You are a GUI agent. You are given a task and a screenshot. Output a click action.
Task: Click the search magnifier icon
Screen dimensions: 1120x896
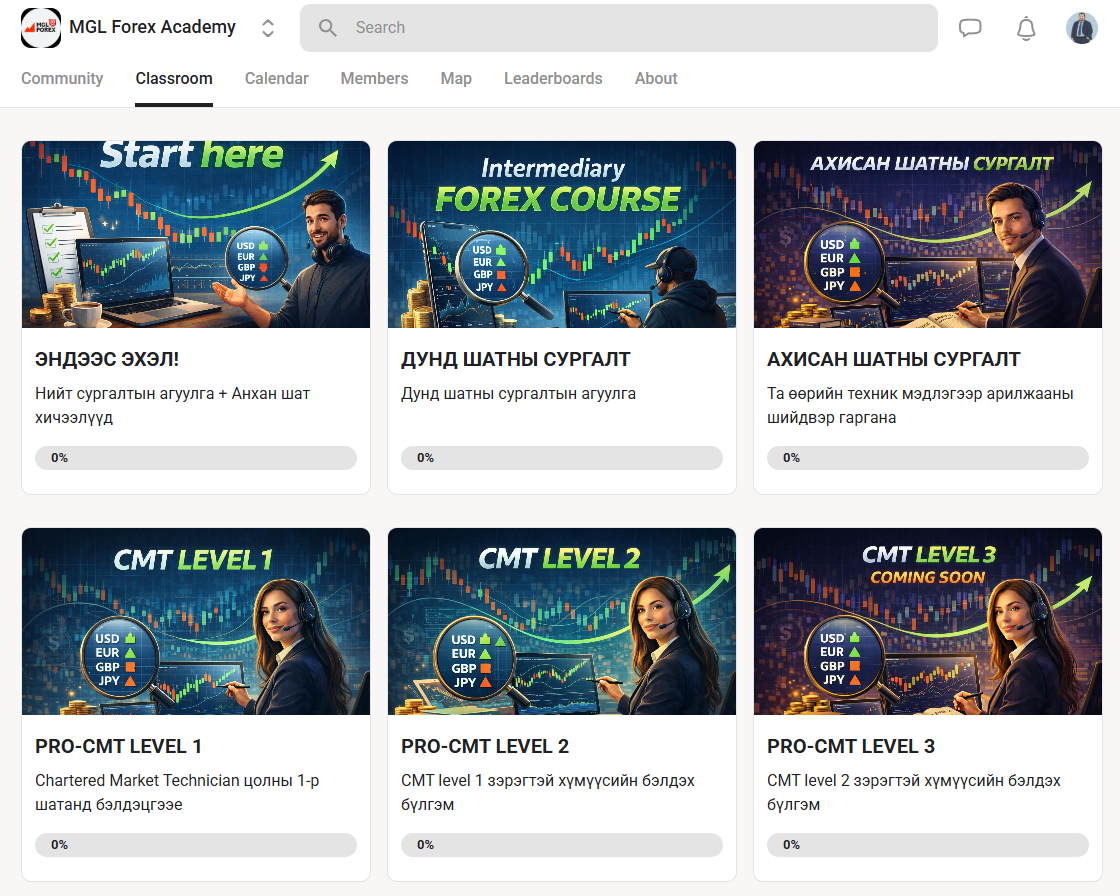pos(328,28)
